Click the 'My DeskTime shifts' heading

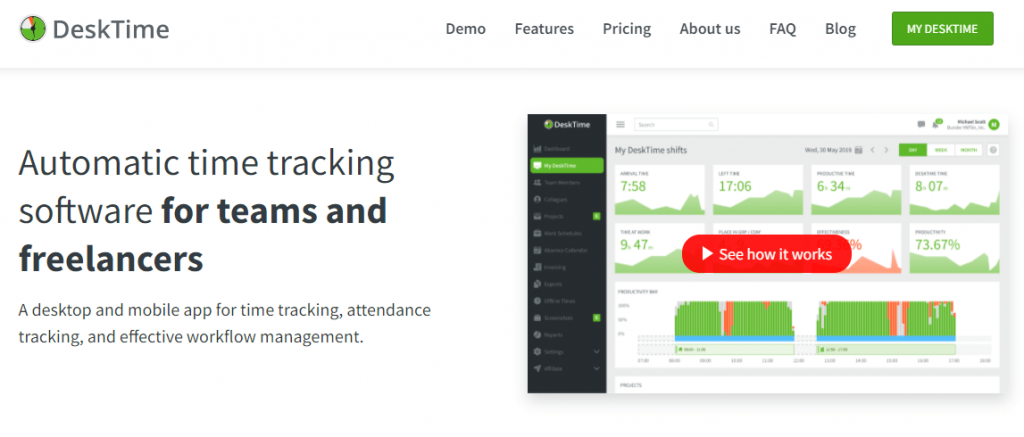click(650, 150)
